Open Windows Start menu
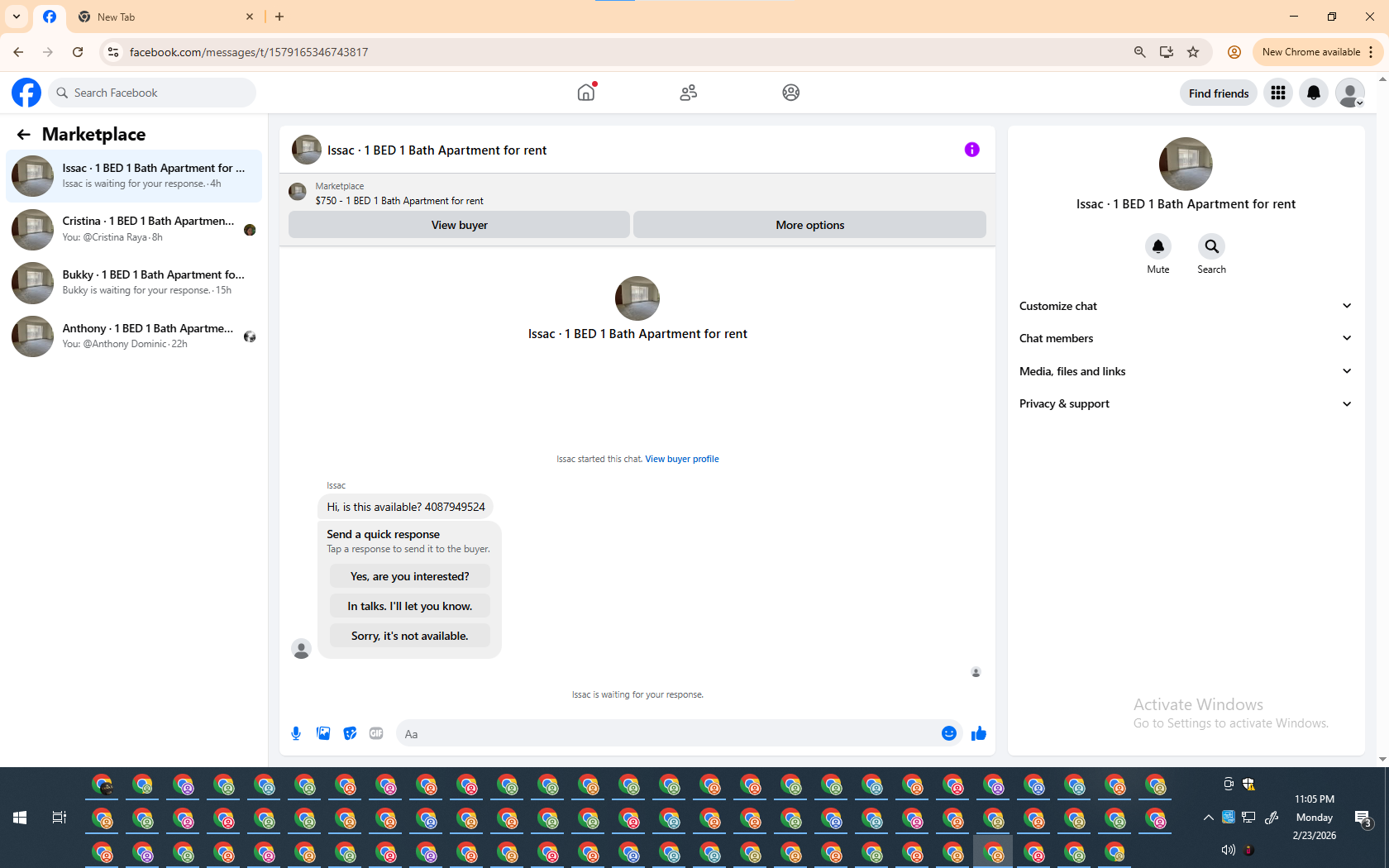This screenshot has width=1389, height=868. point(20,818)
